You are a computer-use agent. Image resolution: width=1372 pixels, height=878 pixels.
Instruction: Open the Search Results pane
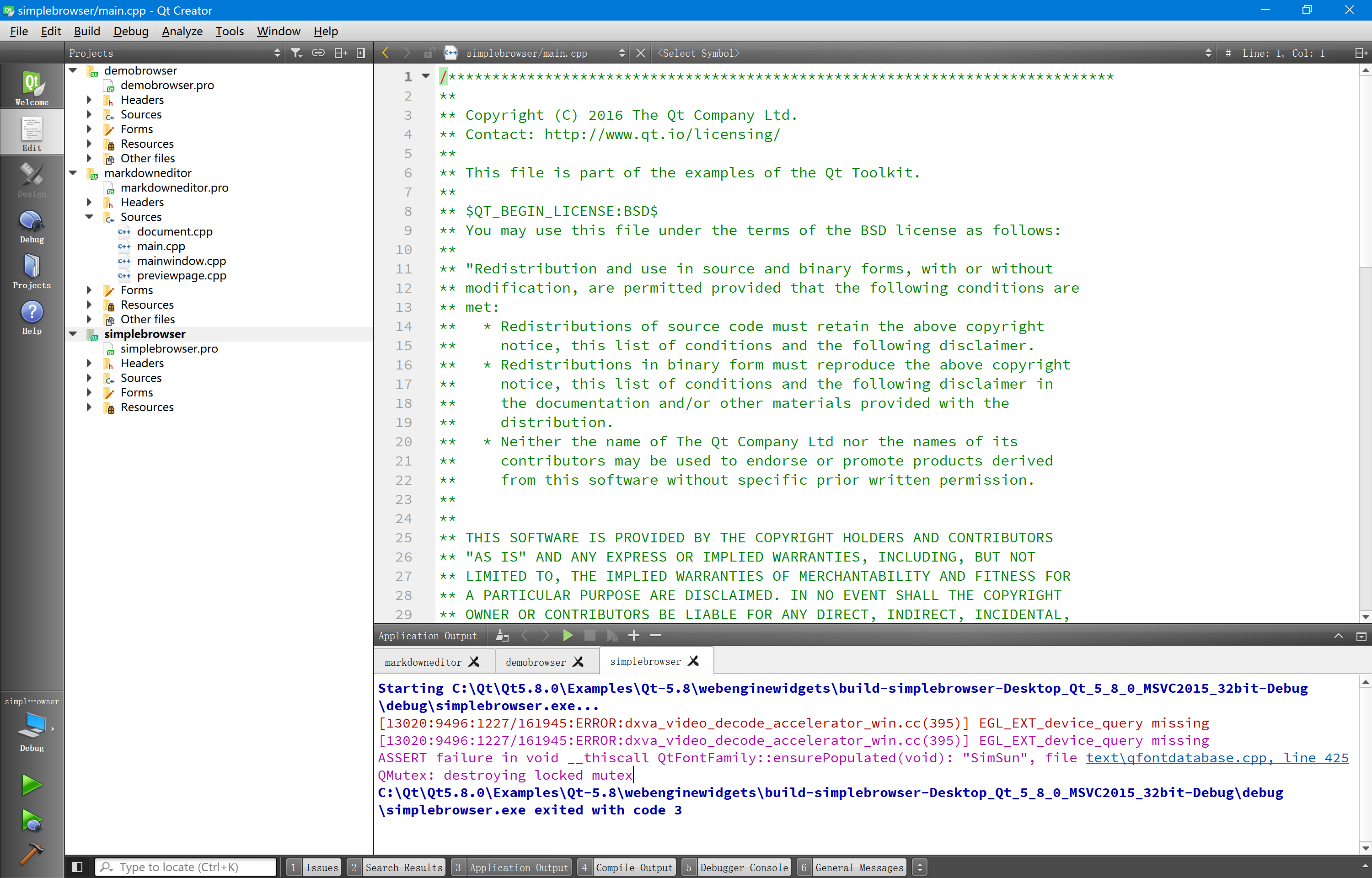point(397,867)
